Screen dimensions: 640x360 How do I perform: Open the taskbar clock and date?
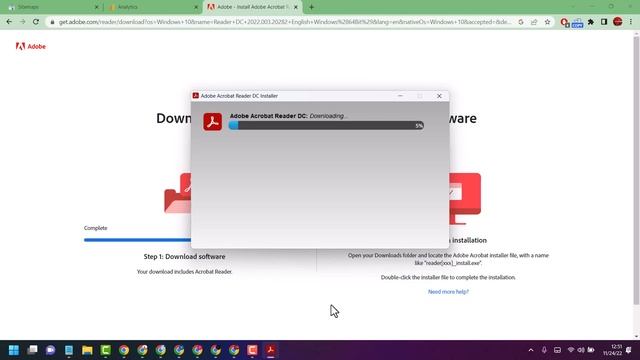[613, 350]
